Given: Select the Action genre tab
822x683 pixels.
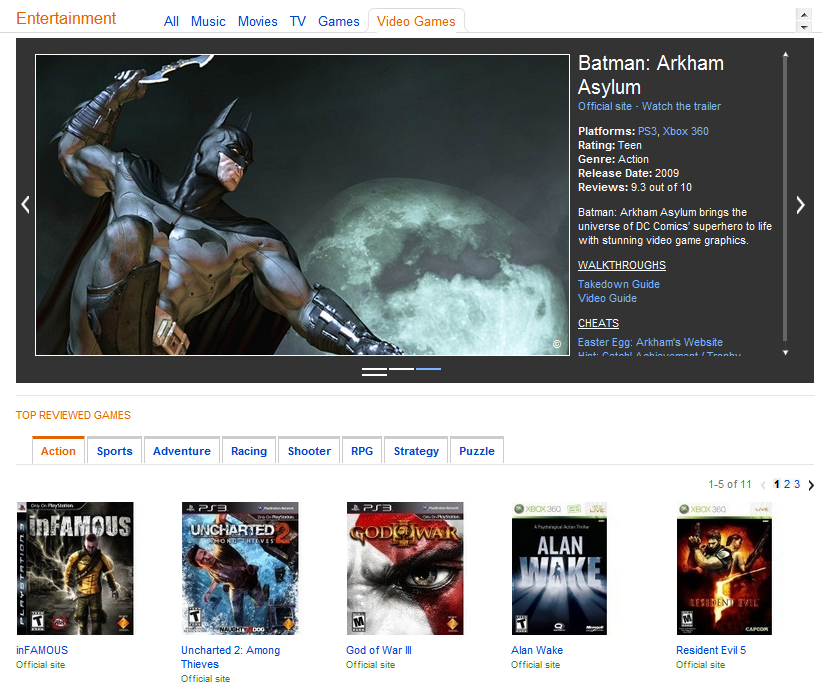Looking at the screenshot, I should [58, 450].
